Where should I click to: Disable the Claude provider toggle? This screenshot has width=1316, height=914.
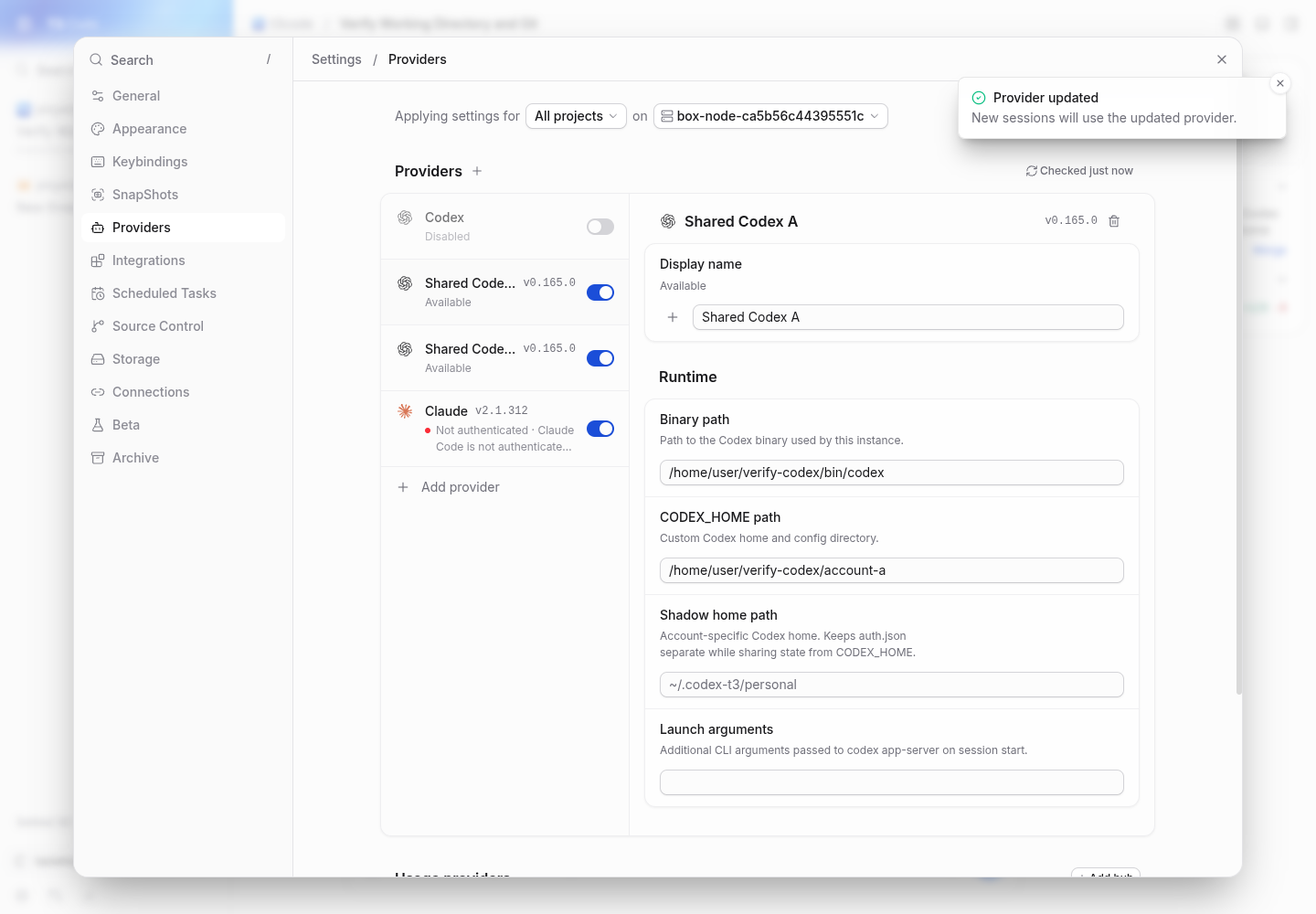600,429
